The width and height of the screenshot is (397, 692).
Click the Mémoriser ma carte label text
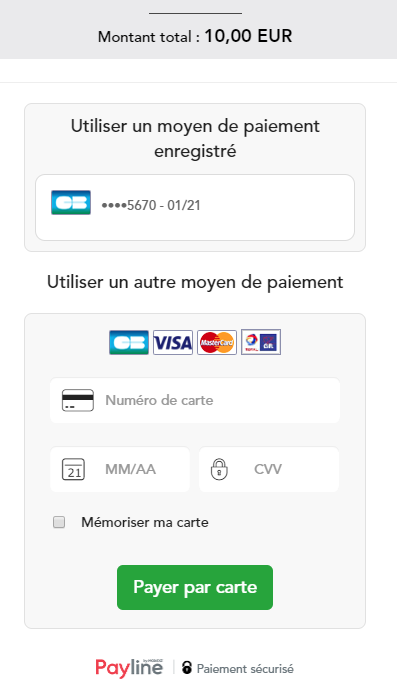(145, 523)
